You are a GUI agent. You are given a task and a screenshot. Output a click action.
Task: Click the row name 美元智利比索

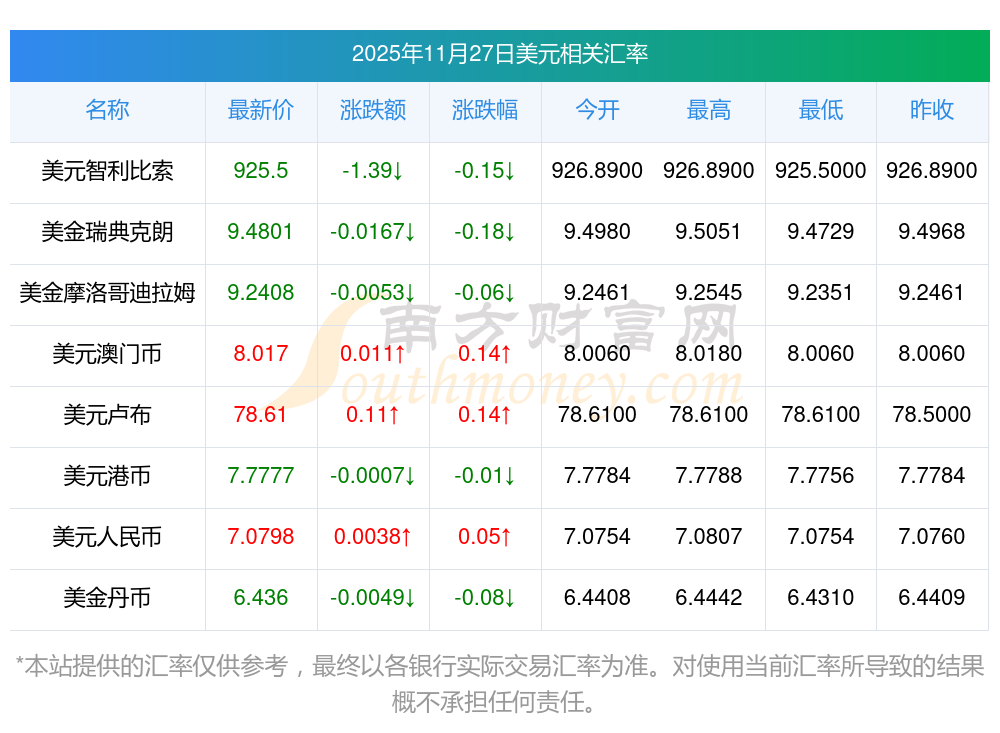(x=107, y=171)
